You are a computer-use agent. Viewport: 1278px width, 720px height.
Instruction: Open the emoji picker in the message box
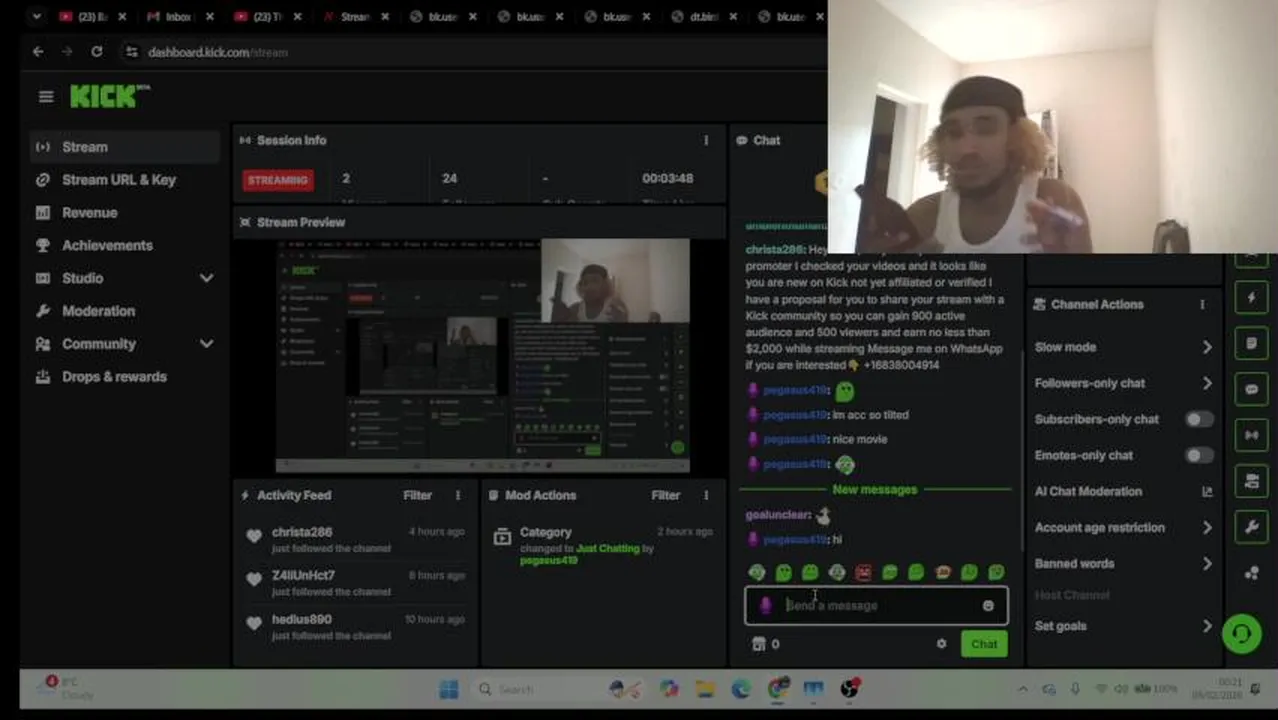988,606
